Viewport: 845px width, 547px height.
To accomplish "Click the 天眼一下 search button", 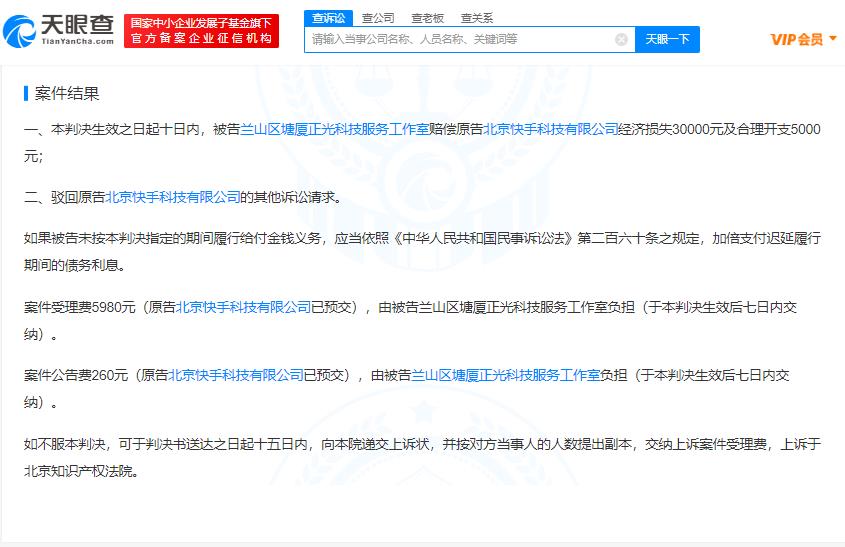I will 667,39.
